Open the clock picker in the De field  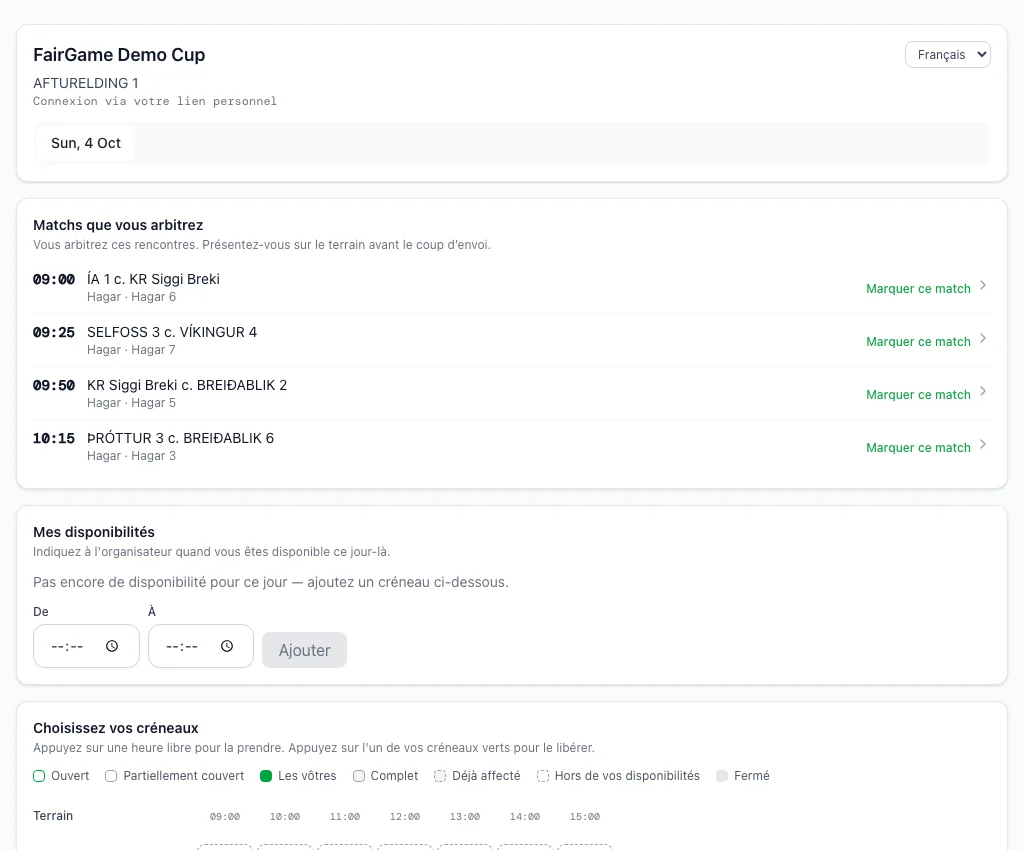coord(112,646)
